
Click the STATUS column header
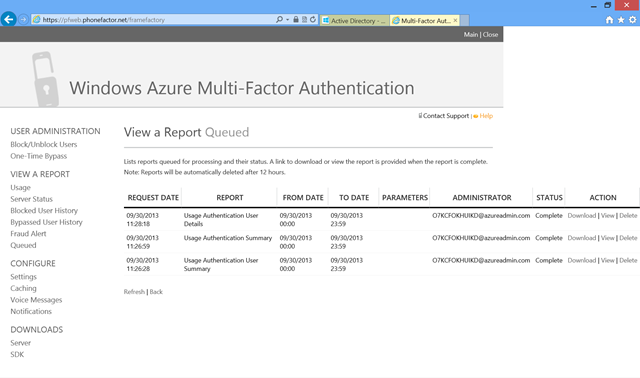(549, 198)
